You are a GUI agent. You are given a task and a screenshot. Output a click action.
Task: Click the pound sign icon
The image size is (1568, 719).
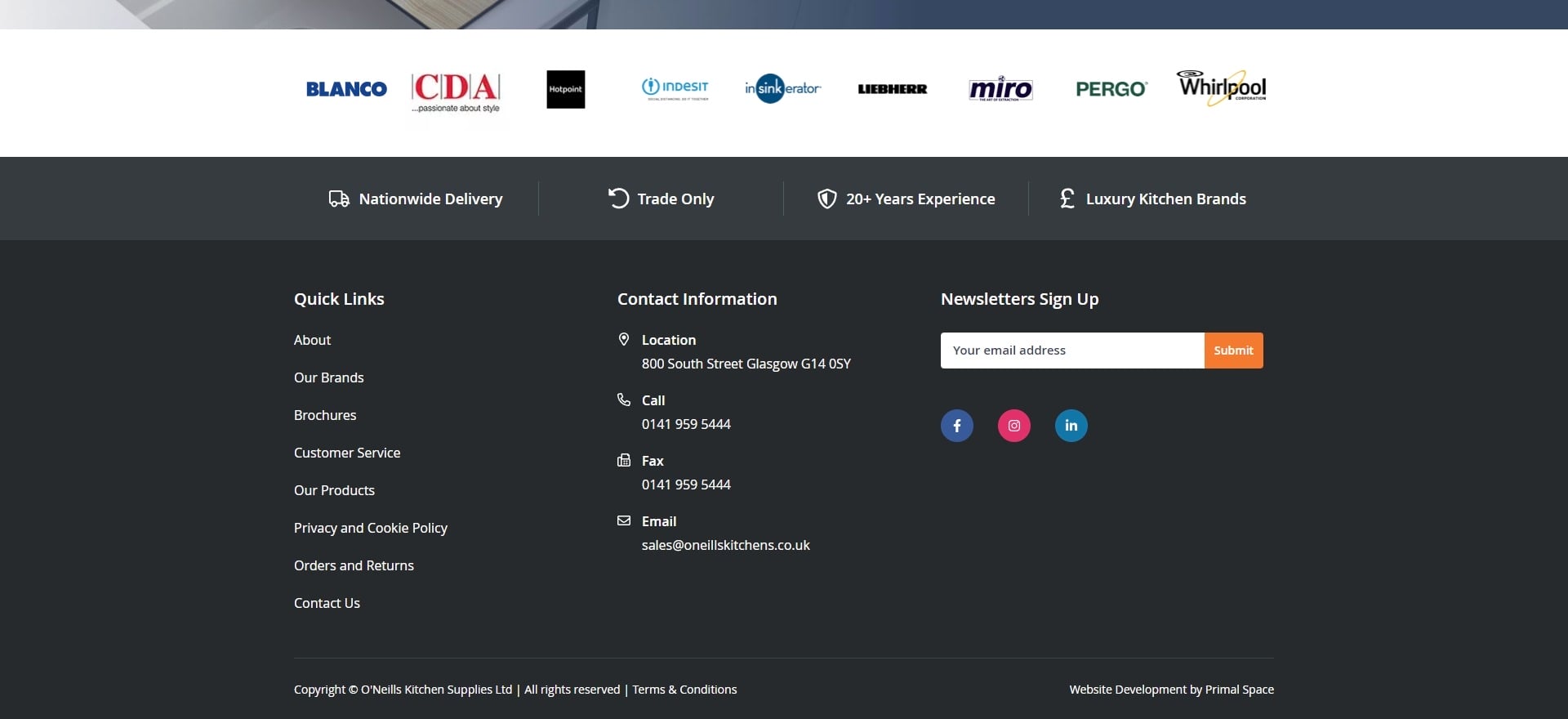click(x=1067, y=199)
